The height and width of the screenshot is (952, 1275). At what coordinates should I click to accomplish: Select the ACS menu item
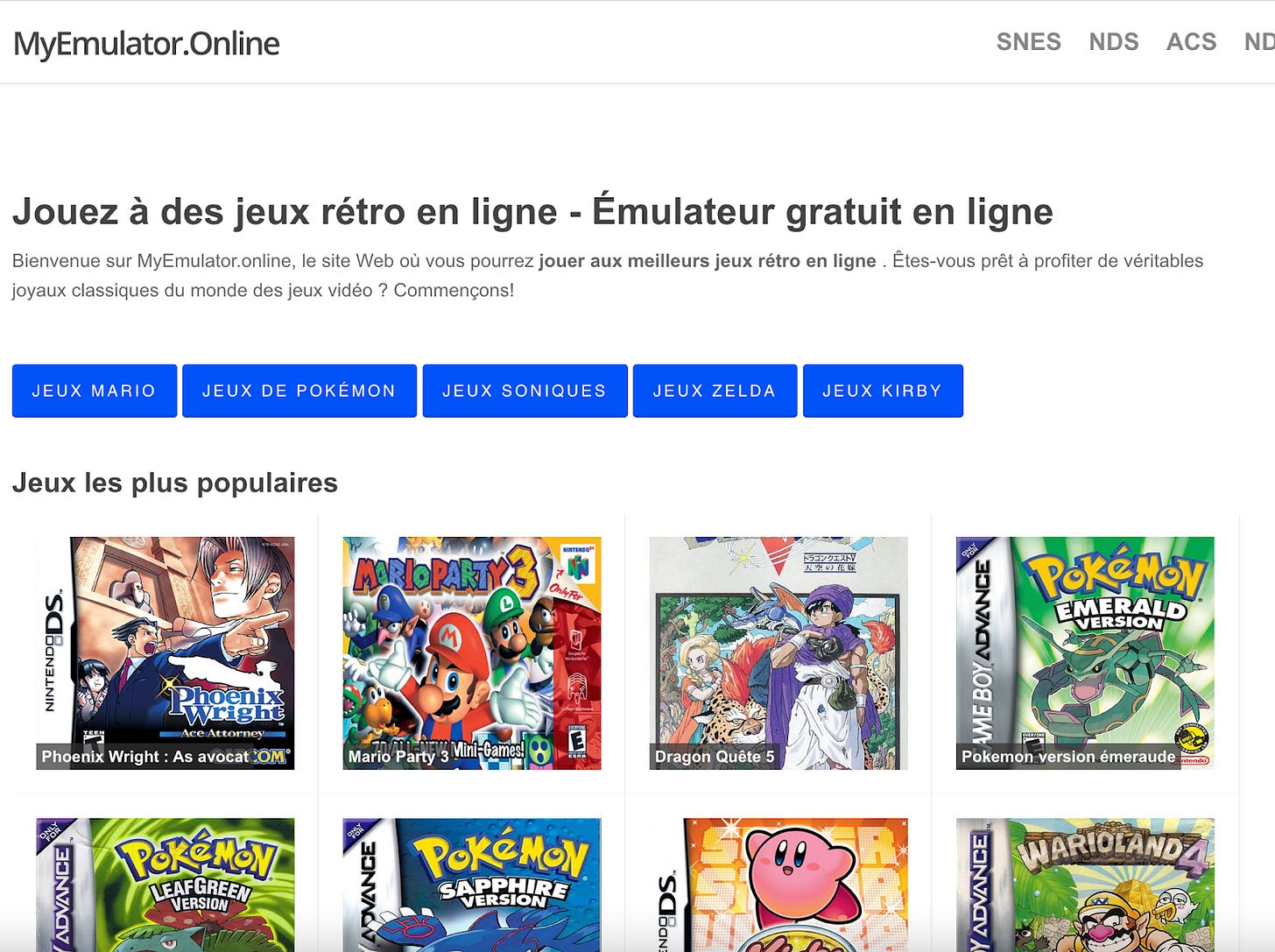pos(1191,42)
